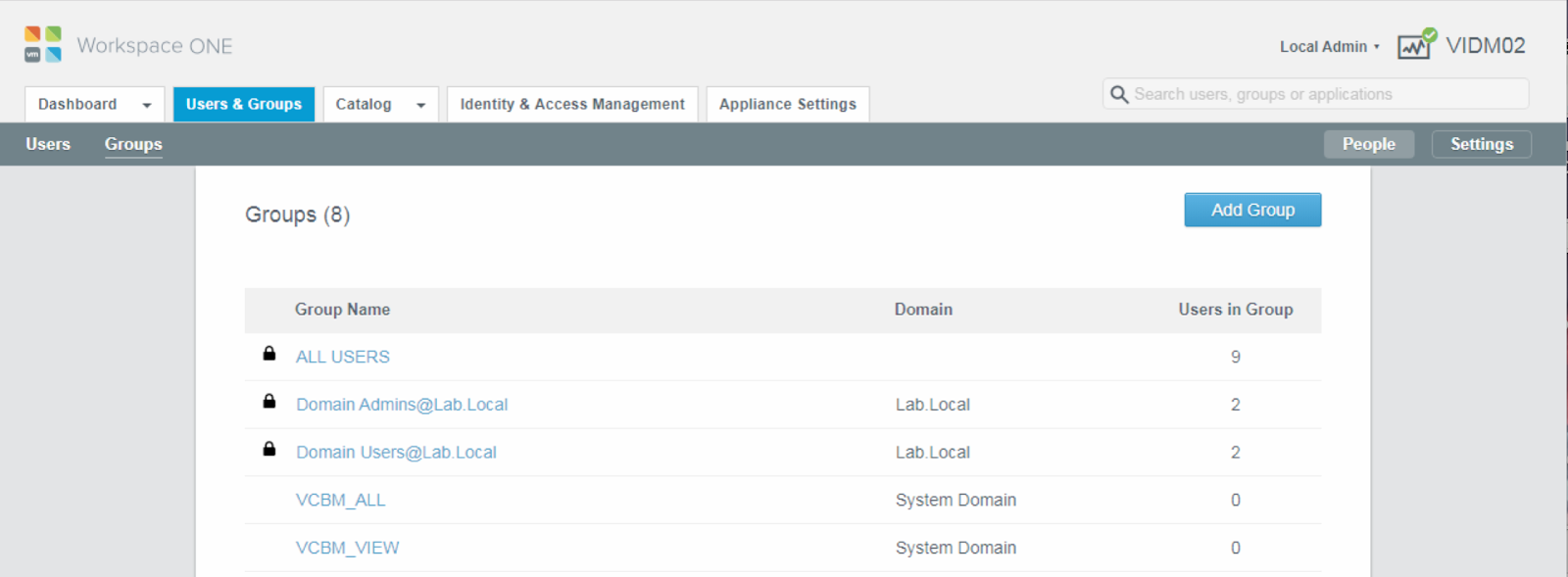Click the lock icon beside Domain Users@Lab.Local

269,450
